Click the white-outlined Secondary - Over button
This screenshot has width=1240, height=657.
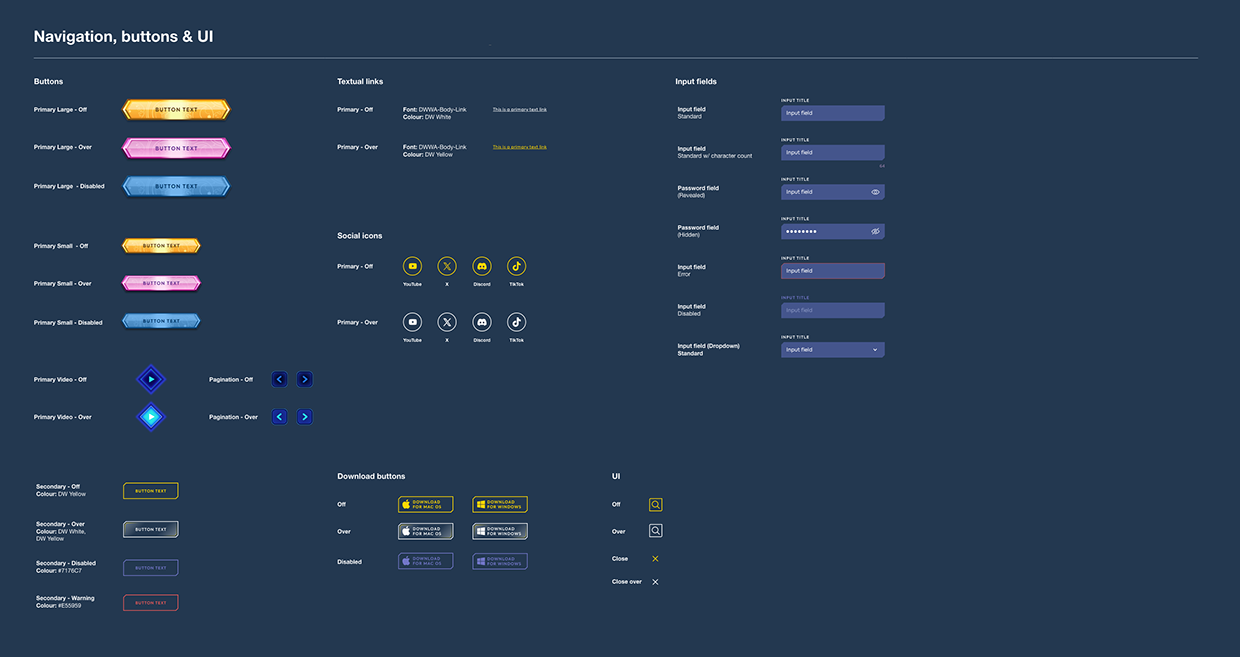pyautogui.click(x=151, y=529)
